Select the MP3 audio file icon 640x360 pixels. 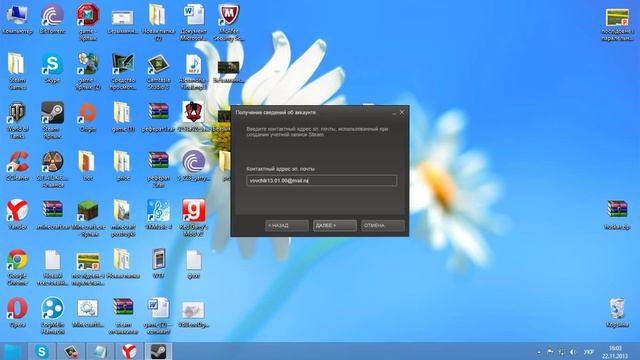tap(193, 71)
